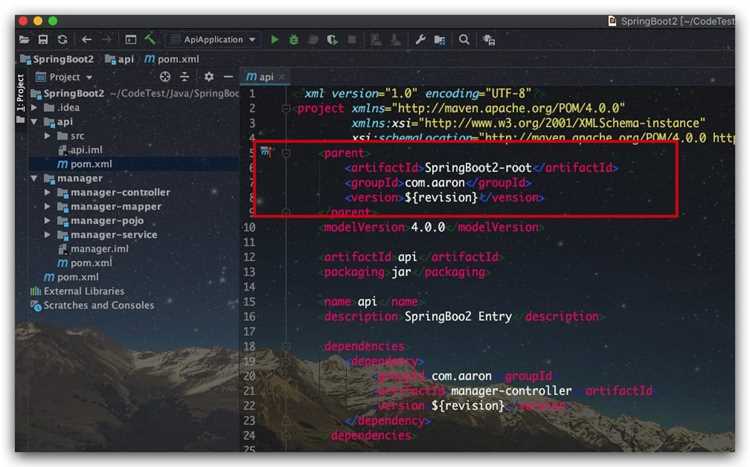750x467 pixels.
Task: Click the text SpringBoot2-root in the editor
Action: click(478, 168)
